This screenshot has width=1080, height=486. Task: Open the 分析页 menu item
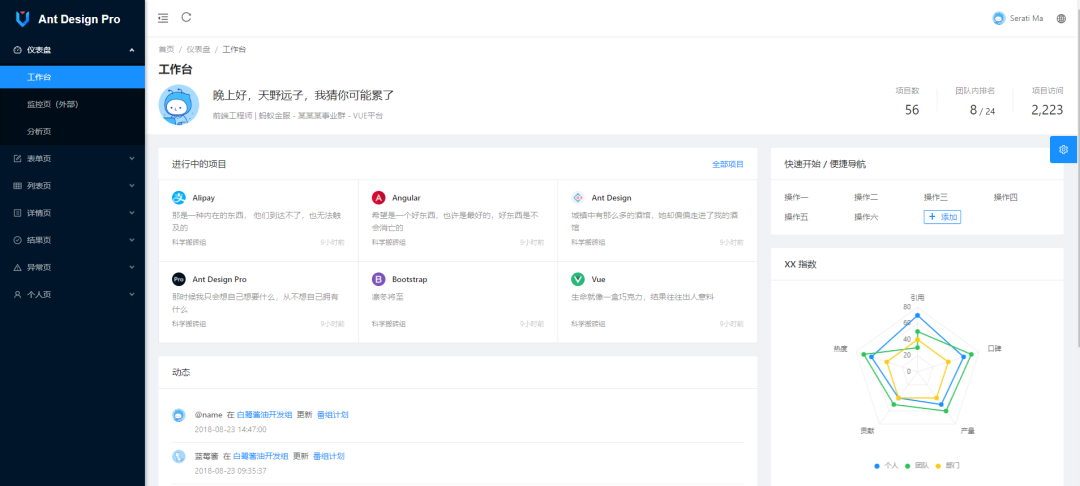(x=72, y=131)
